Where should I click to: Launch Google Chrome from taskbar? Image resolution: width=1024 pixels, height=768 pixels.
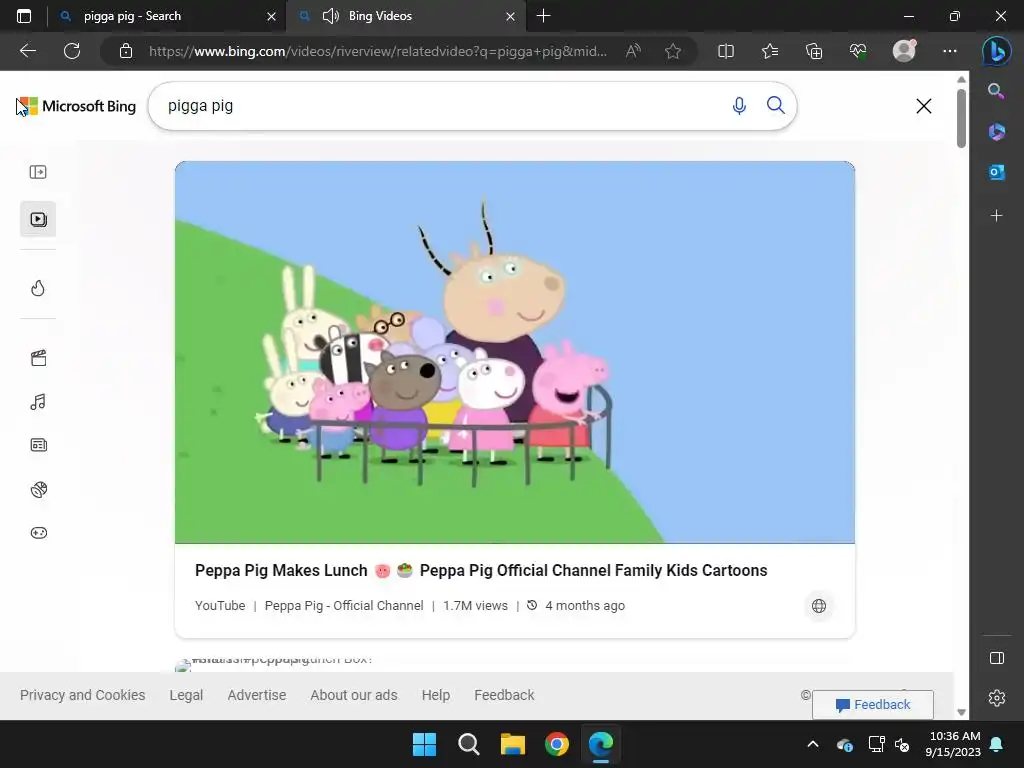(x=557, y=744)
